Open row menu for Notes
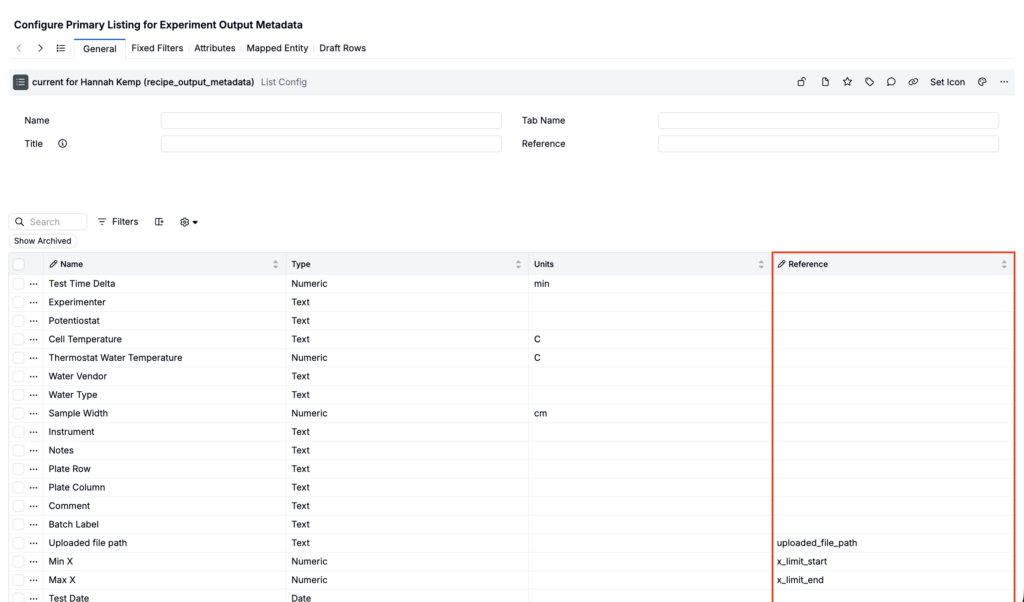Image resolution: width=1024 pixels, height=602 pixels. 33,451
